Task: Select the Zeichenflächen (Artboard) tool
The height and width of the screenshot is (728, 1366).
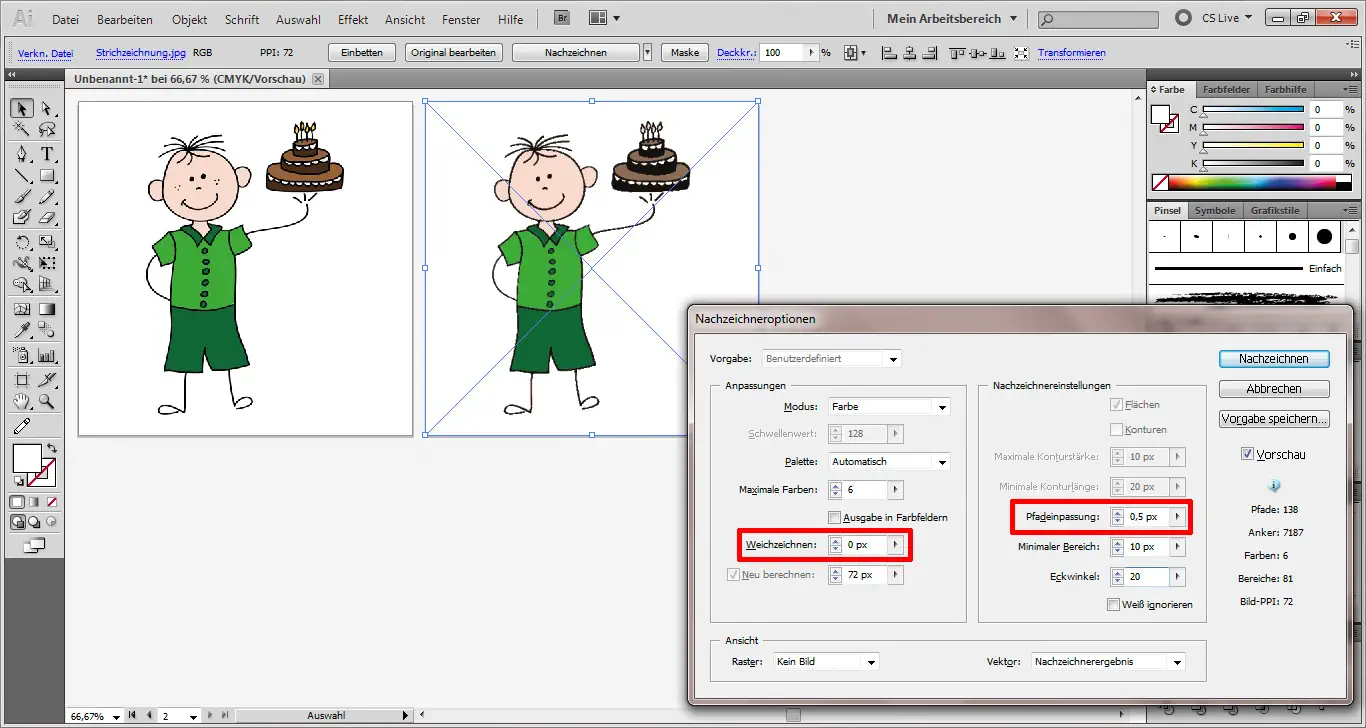Action: point(20,380)
